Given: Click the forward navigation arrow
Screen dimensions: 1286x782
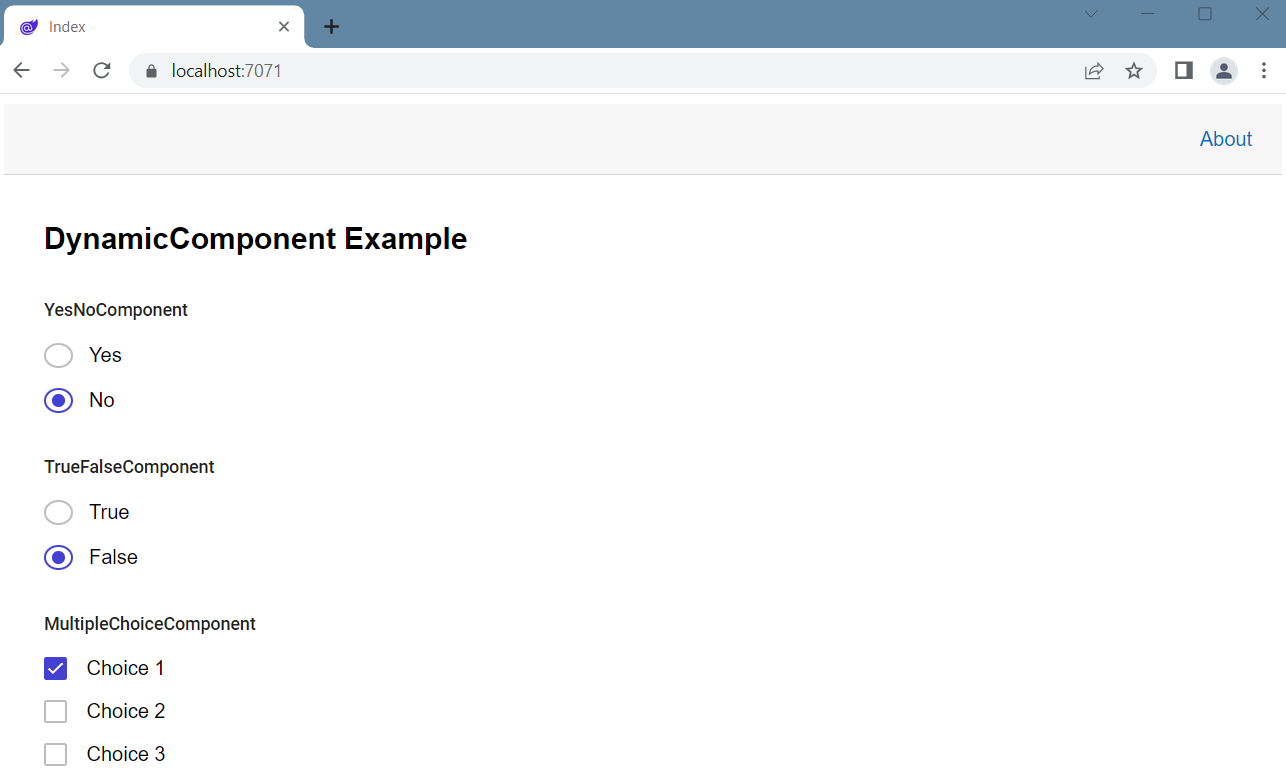Looking at the screenshot, I should coord(61,70).
